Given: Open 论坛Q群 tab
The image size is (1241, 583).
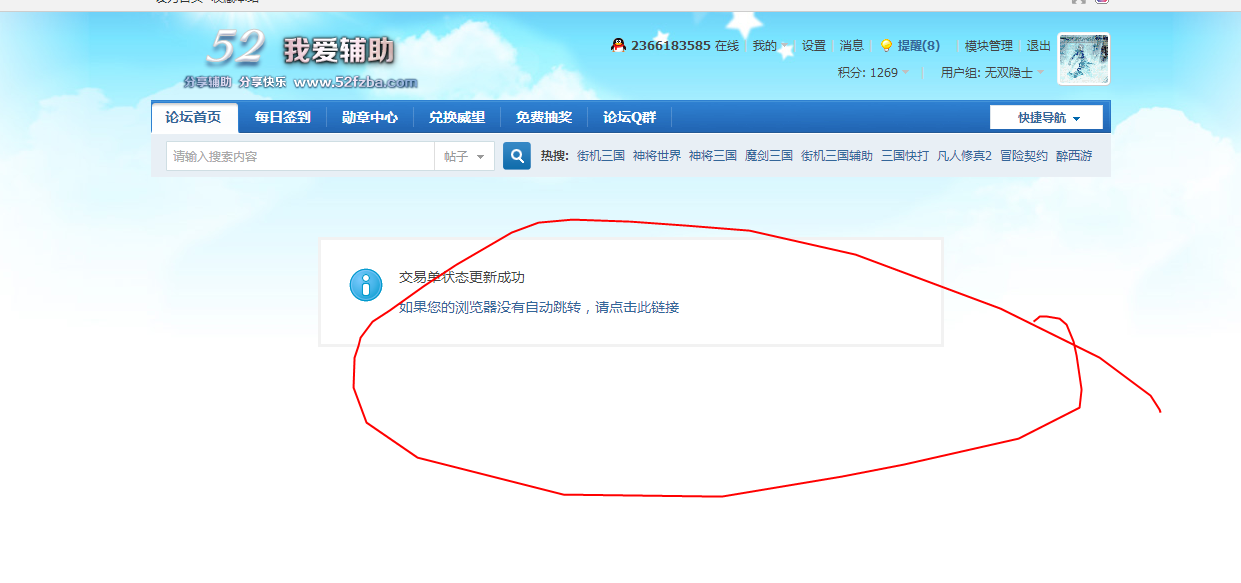Looking at the screenshot, I should click(x=629, y=117).
